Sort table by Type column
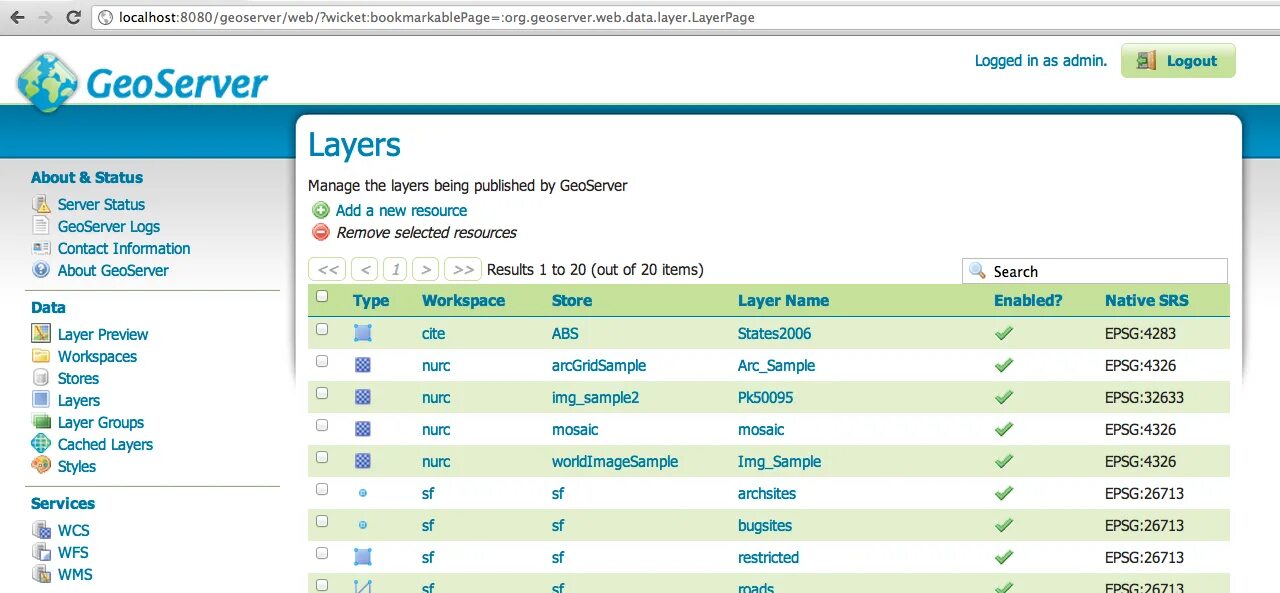This screenshot has height=593, width=1280. click(x=371, y=300)
